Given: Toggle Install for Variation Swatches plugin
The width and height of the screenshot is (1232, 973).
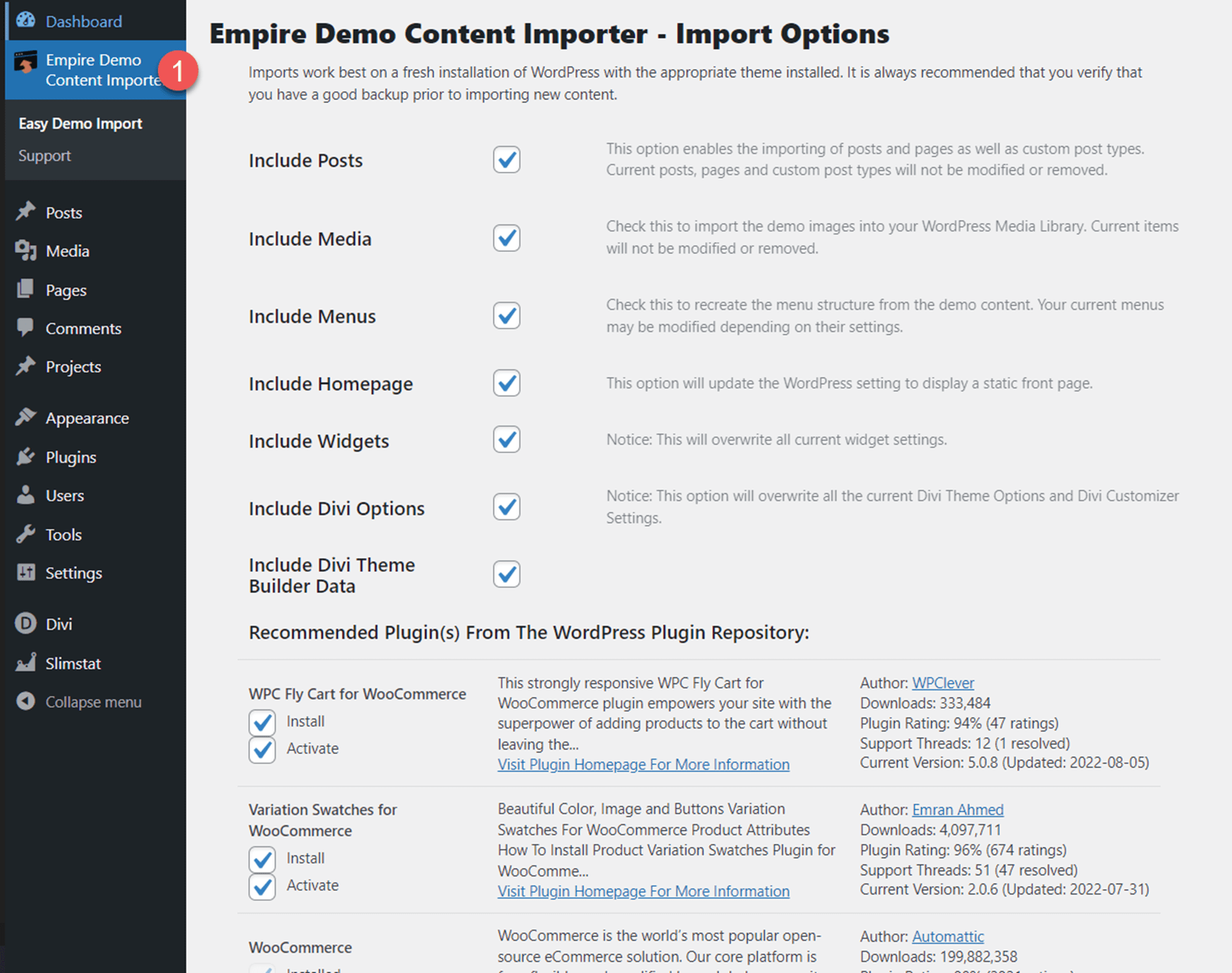Looking at the screenshot, I should pyautogui.click(x=262, y=859).
